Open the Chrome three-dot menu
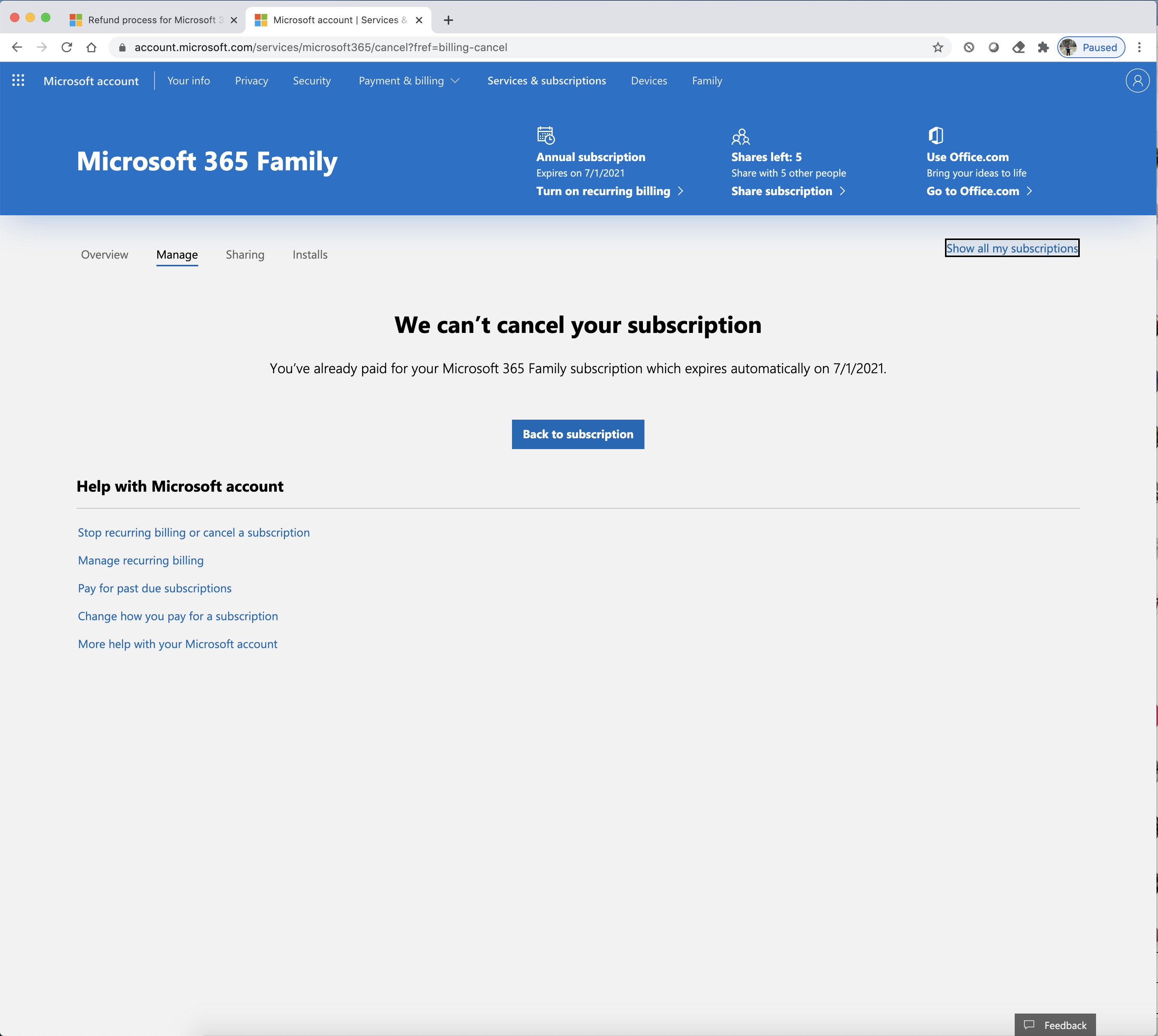 (1139, 47)
